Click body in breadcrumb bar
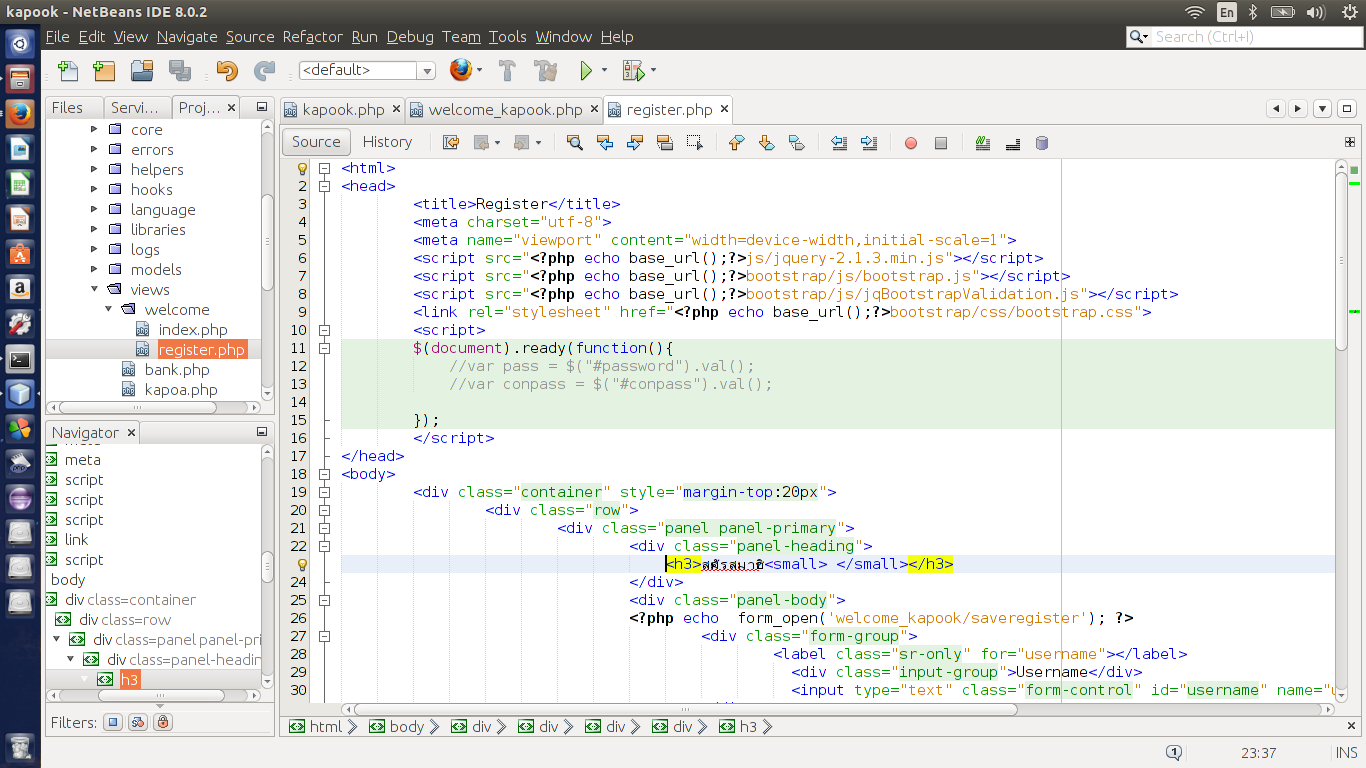1366x768 pixels. (x=407, y=727)
